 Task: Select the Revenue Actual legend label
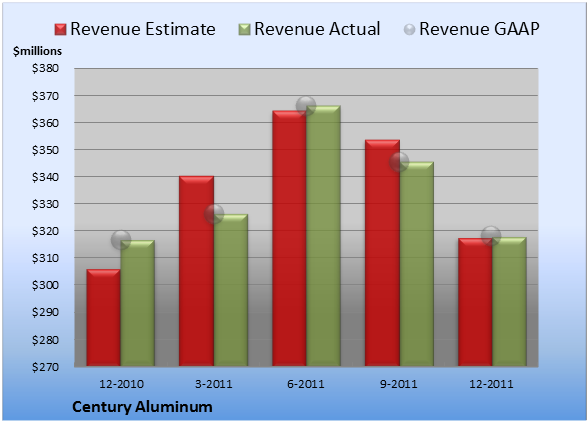tap(317, 29)
